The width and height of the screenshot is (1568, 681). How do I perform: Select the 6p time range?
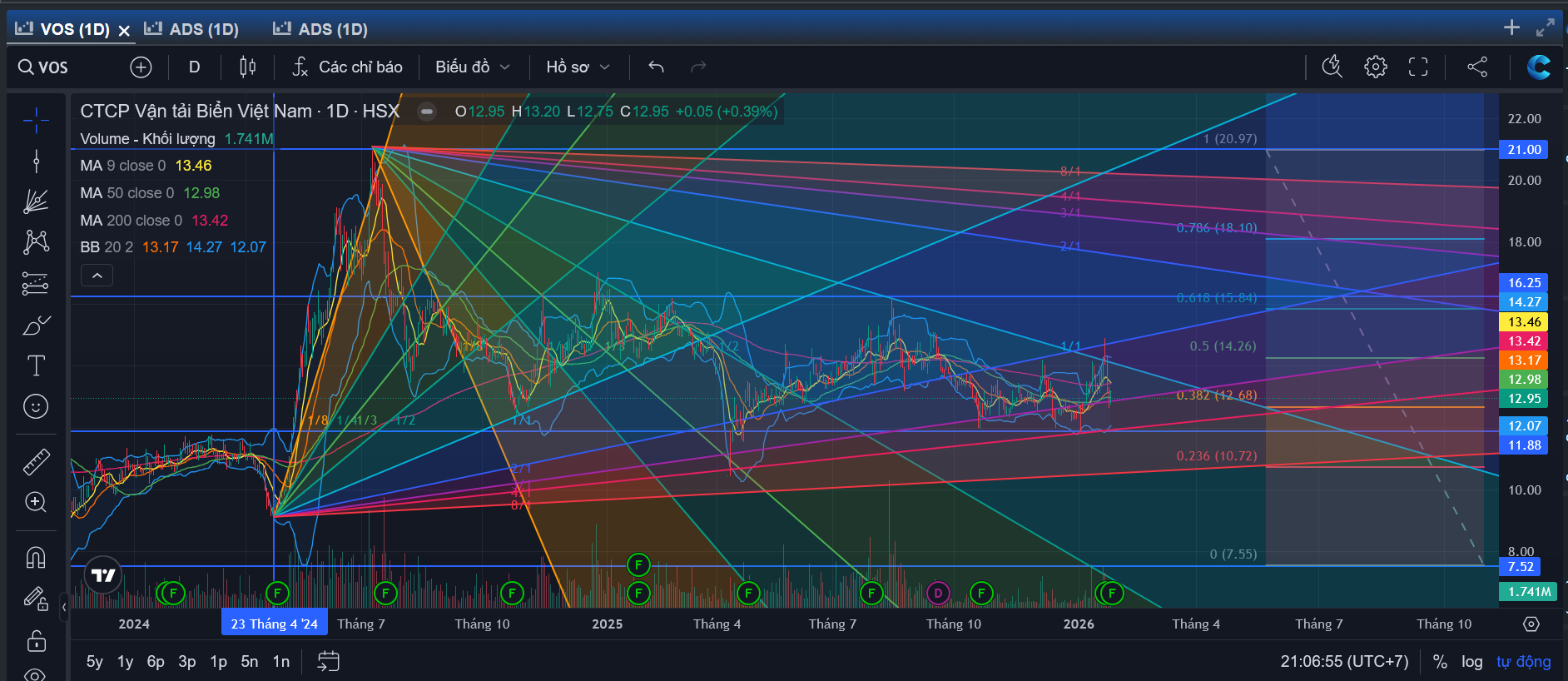156,662
